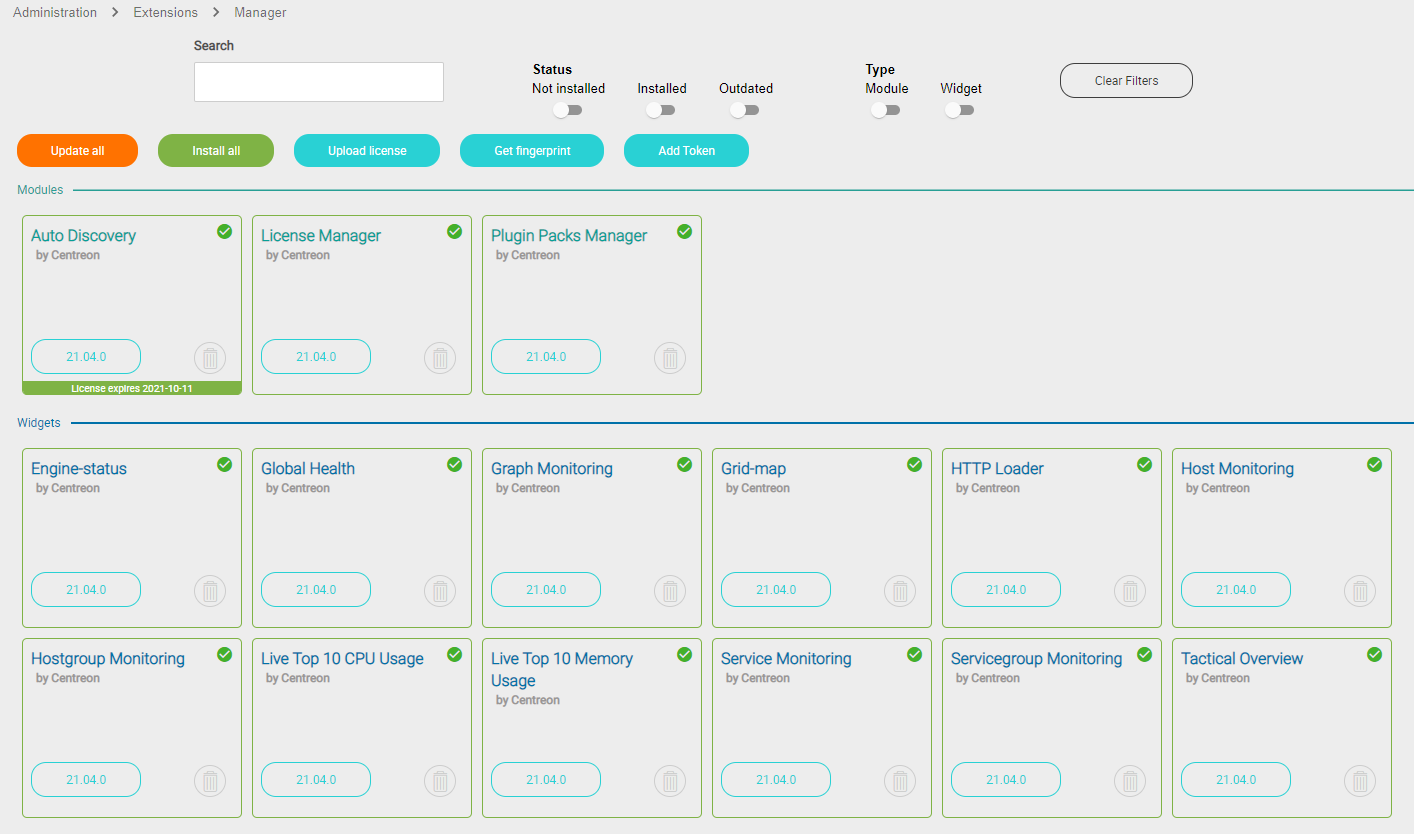Click License Manager version 21.04.0 button
The width and height of the screenshot is (1414, 834).
[x=316, y=357]
